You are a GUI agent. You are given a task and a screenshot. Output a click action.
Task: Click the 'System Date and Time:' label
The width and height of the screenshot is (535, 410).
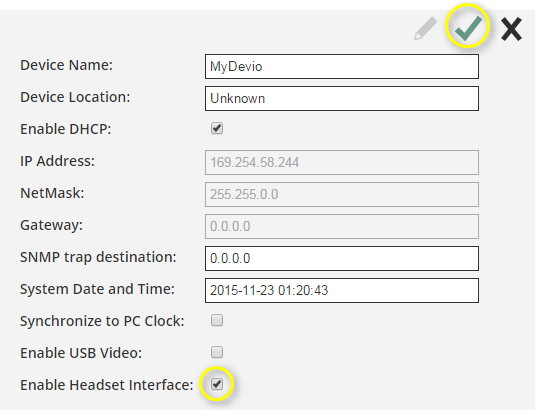point(98,289)
